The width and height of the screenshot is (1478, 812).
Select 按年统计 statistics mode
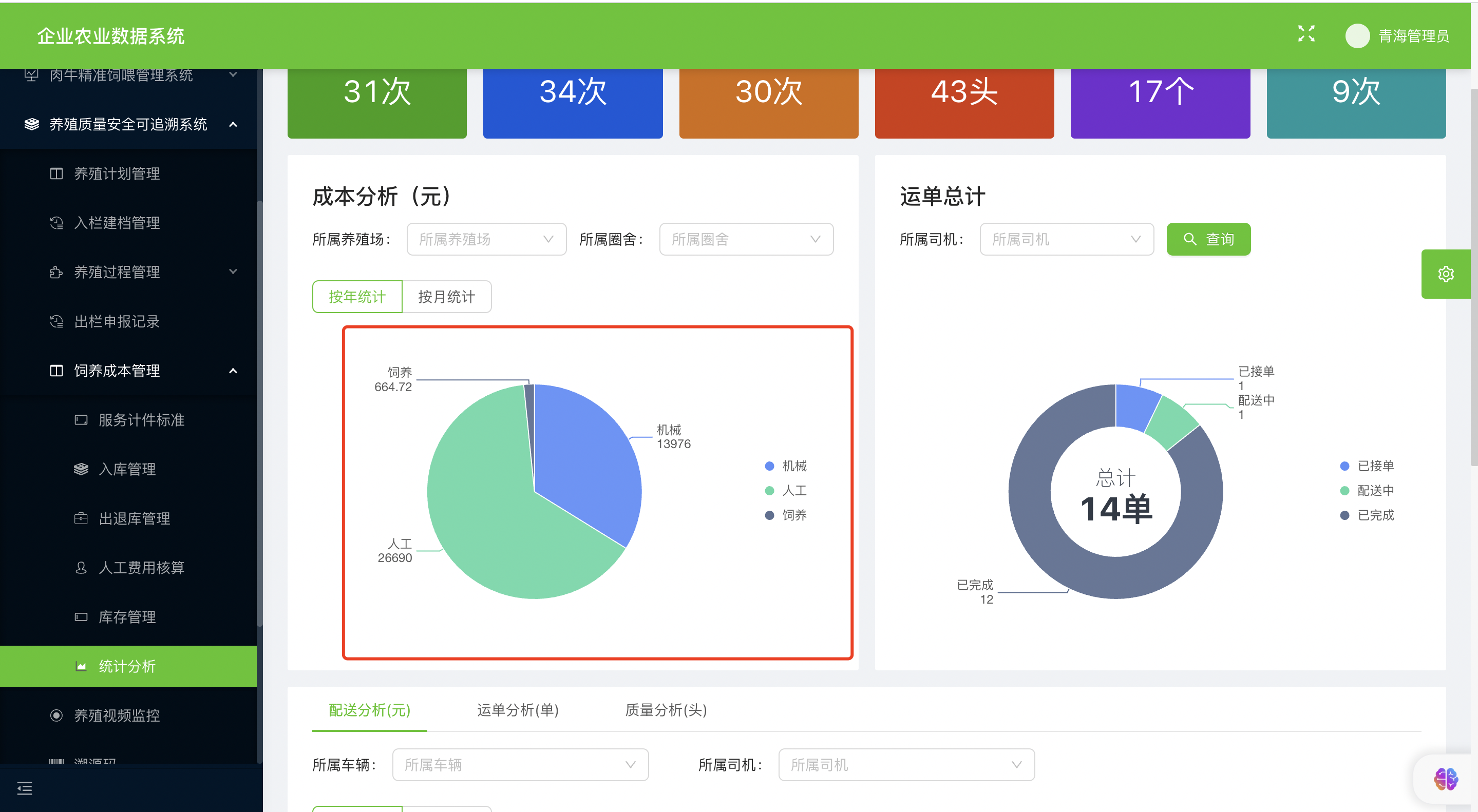357,297
